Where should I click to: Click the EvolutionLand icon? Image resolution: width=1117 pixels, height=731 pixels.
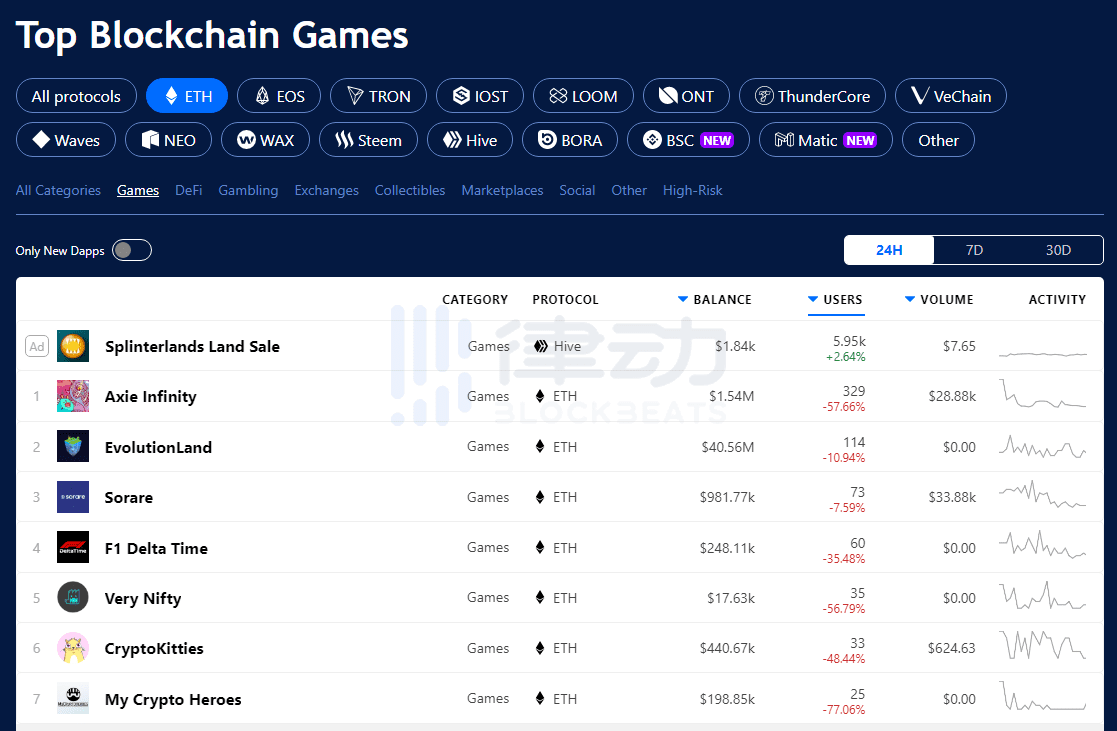pyautogui.click(x=73, y=446)
